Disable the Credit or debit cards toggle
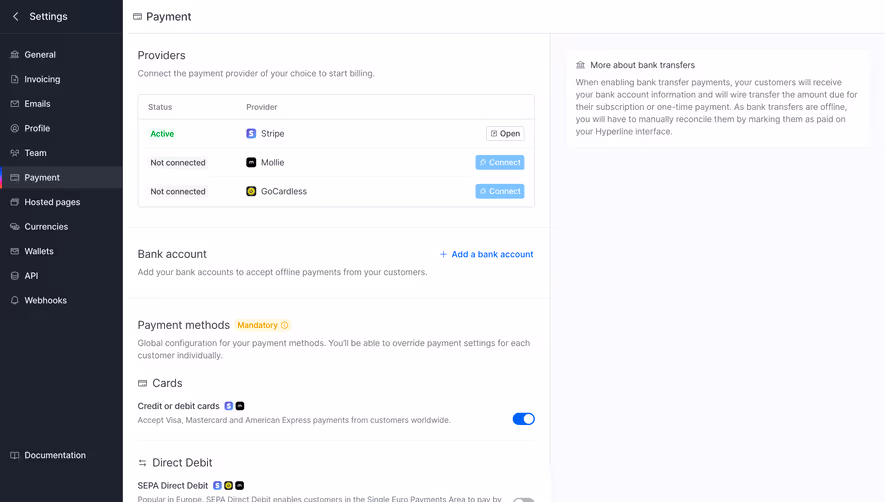The image size is (885, 502). coord(523,419)
